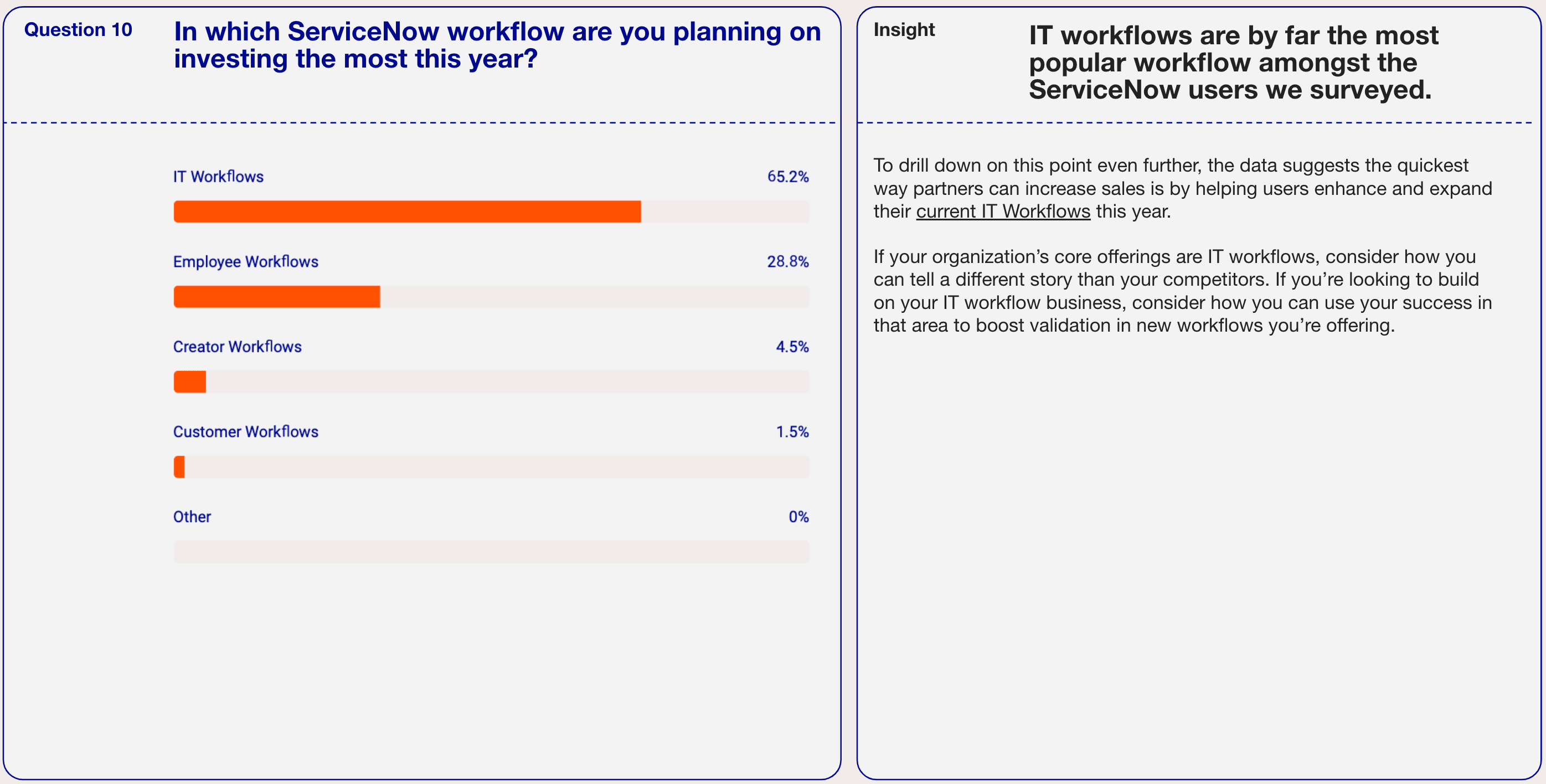Viewport: 1546px width, 784px height.
Task: Click the orange IT Workflows progress bar
Action: [407, 212]
